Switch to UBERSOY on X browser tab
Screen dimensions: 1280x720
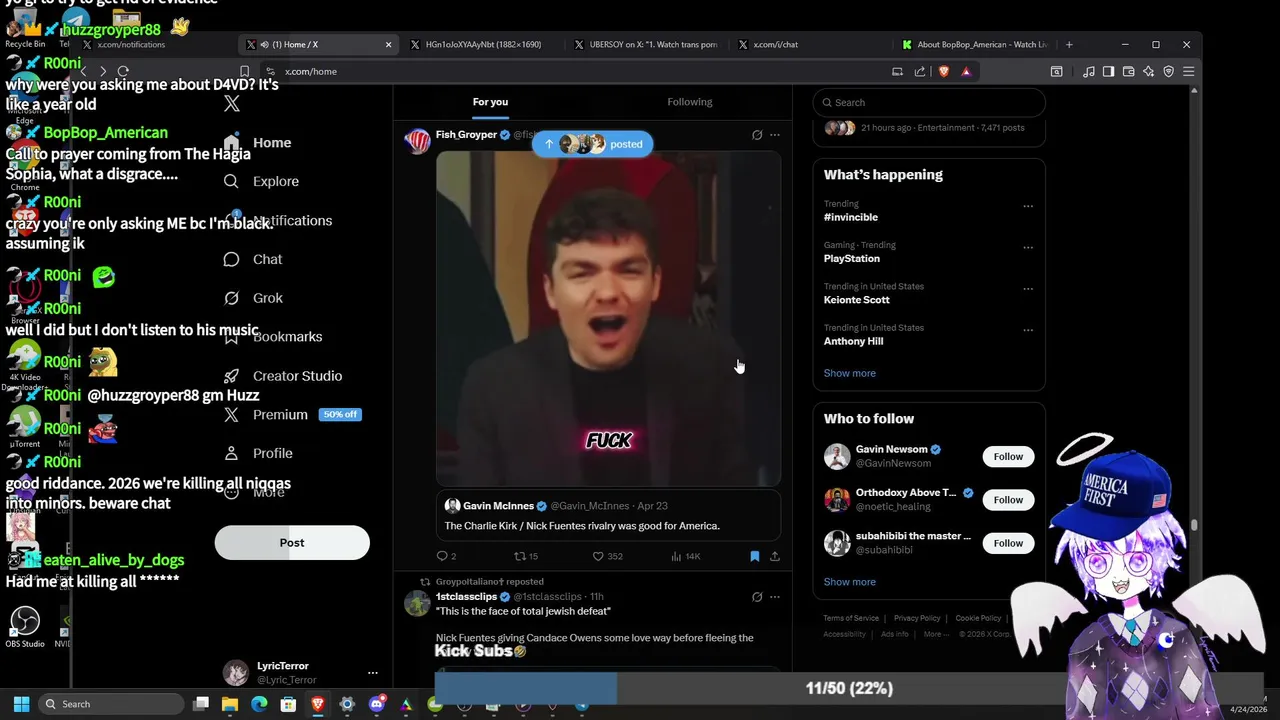click(x=647, y=44)
